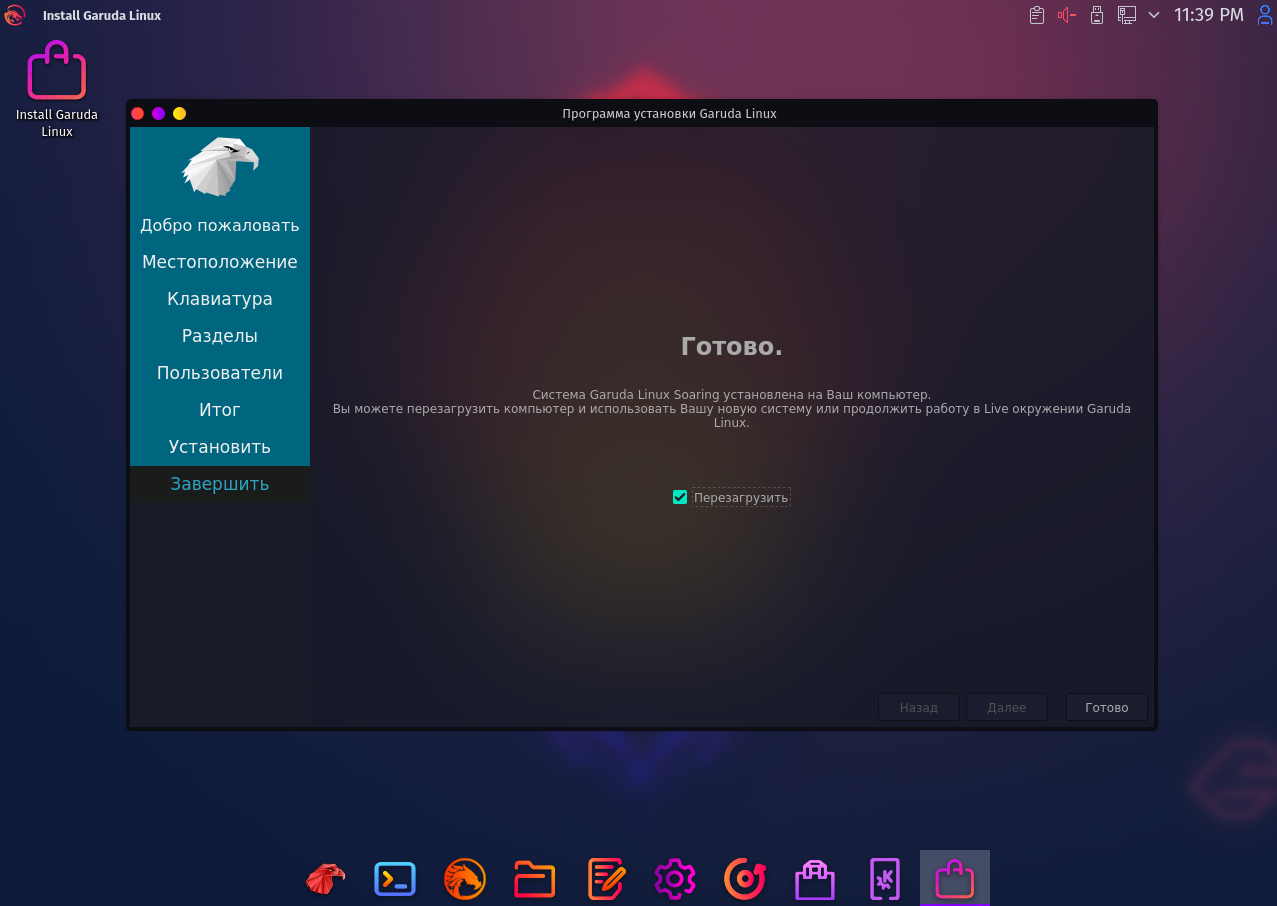This screenshot has width=1277, height=906.
Task: Select the Итог step
Action: (220, 410)
